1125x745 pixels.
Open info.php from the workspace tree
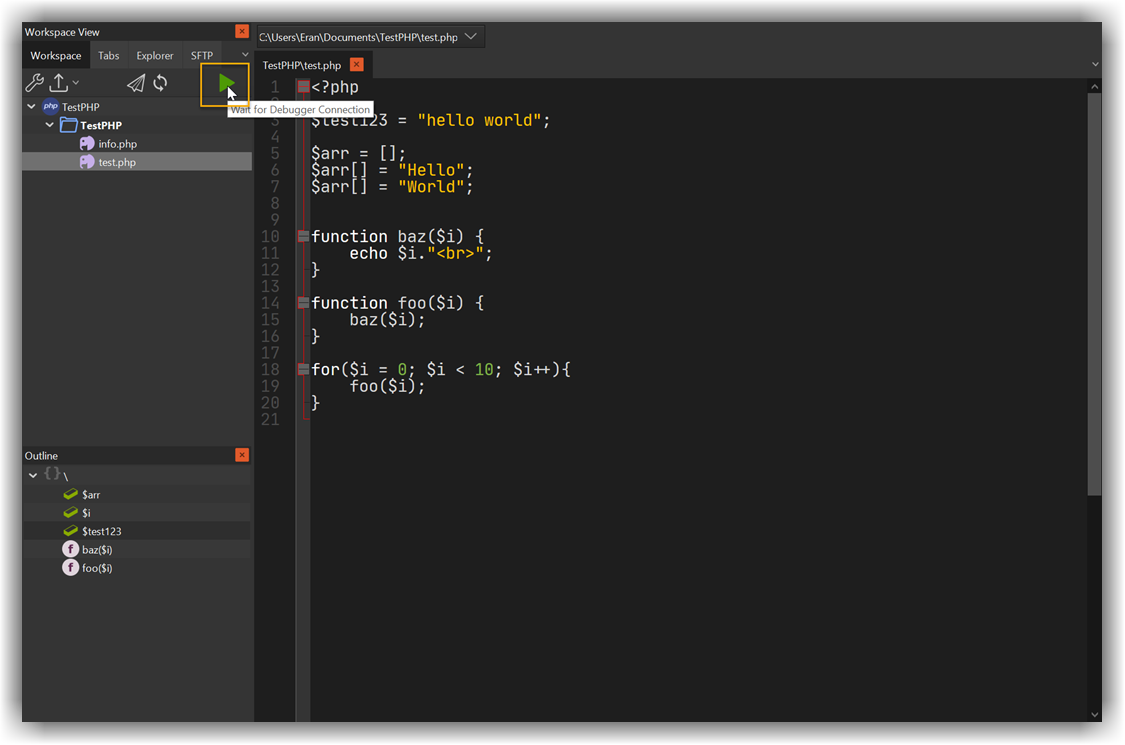[117, 144]
